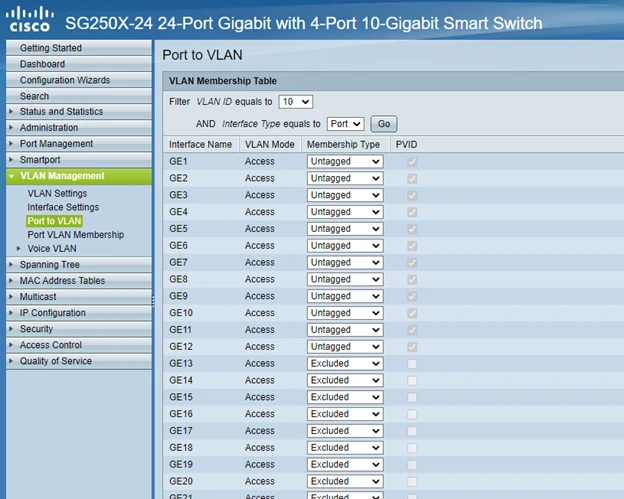Open GE2 Membership Type dropdown
Image resolution: width=624 pixels, height=499 pixels.
(345, 178)
